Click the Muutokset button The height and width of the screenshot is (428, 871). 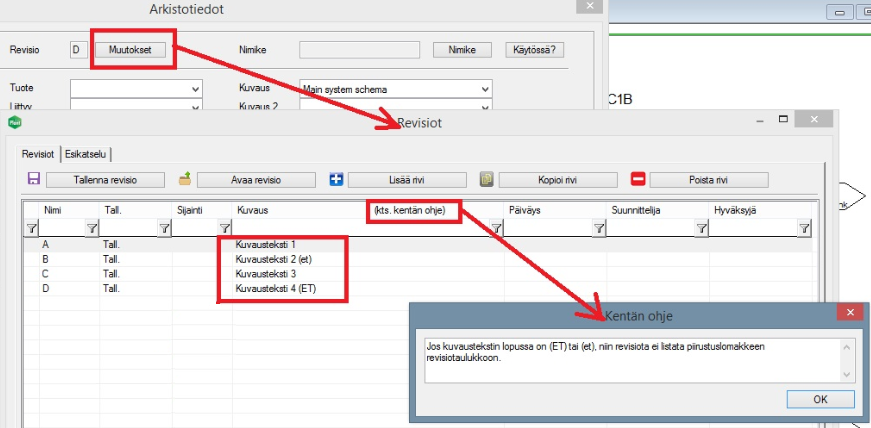131,50
